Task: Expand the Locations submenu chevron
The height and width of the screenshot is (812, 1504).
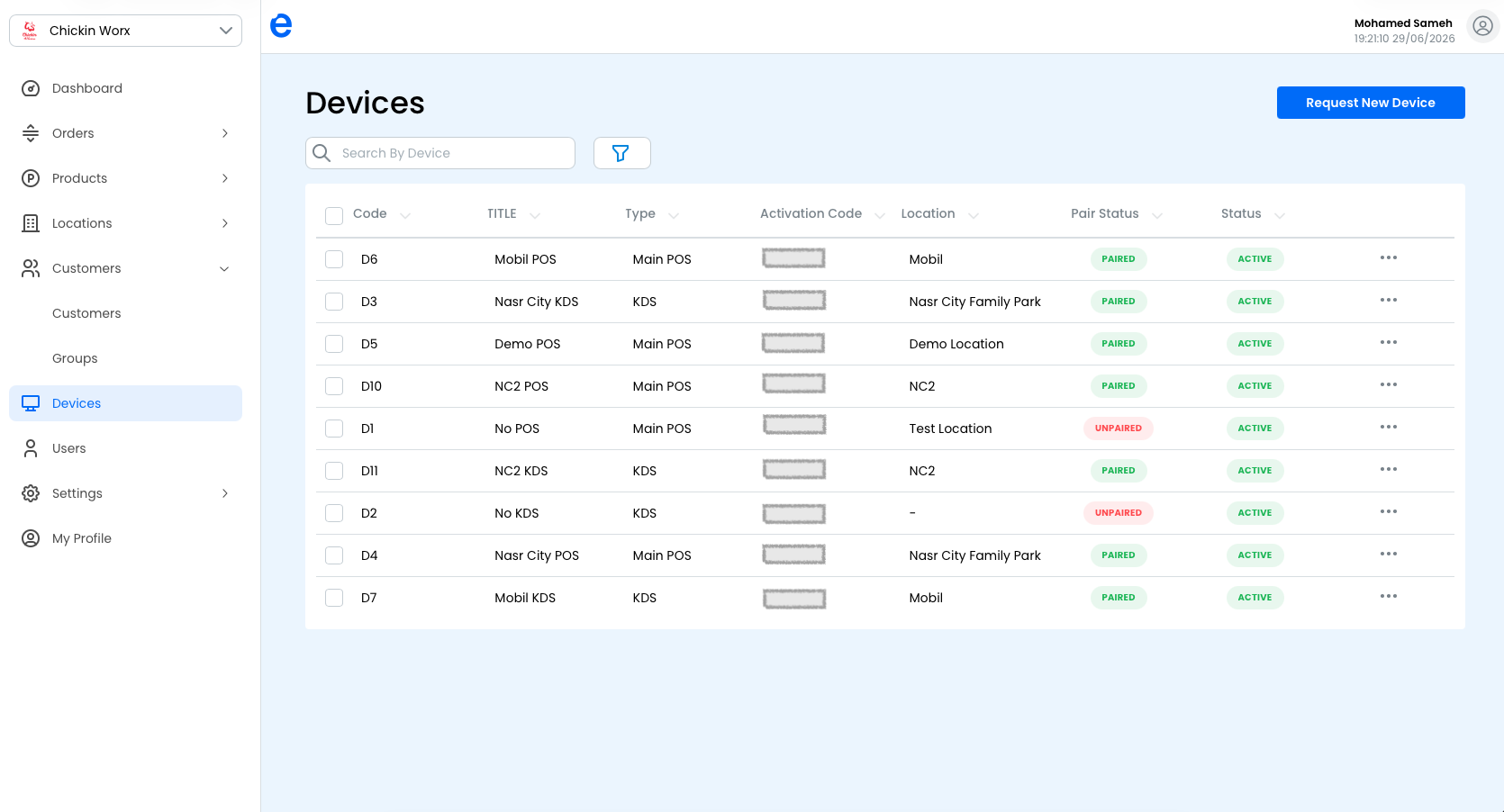Action: click(x=225, y=223)
